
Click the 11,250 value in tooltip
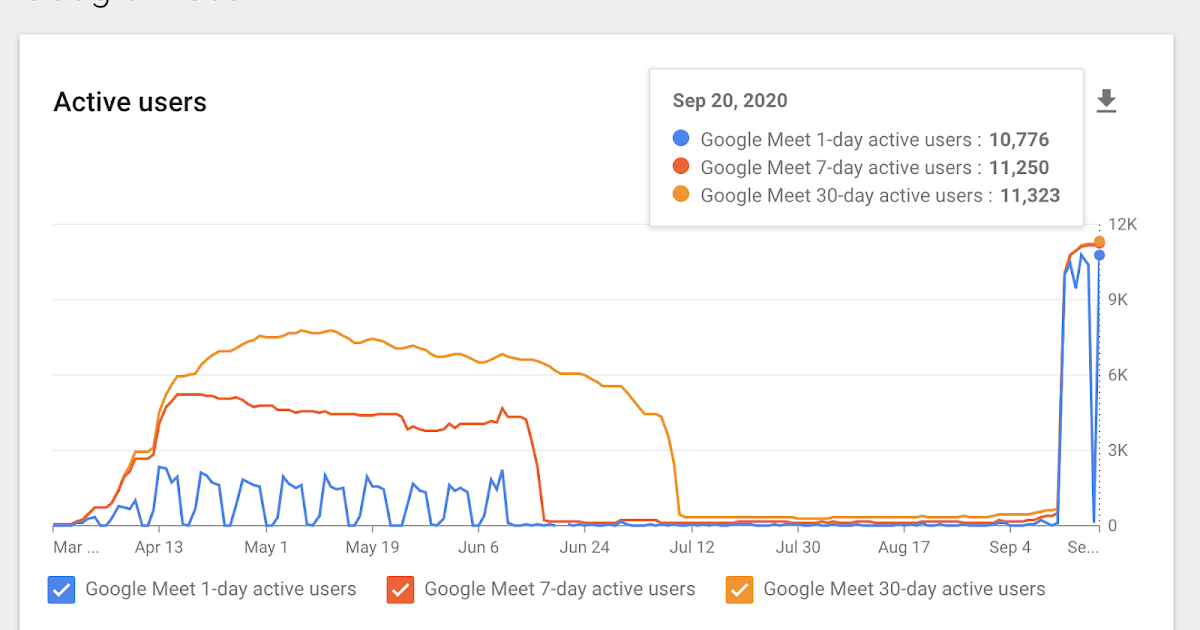point(1019,168)
